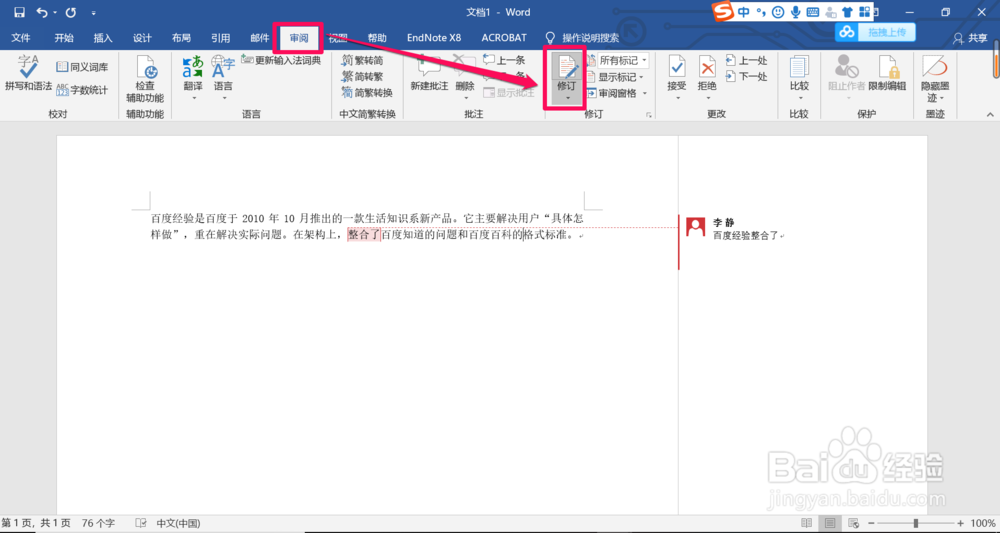Screen dimensions: 1000x533
Task: Open the 审阅窗格 dropdown arrow
Action: point(644,93)
